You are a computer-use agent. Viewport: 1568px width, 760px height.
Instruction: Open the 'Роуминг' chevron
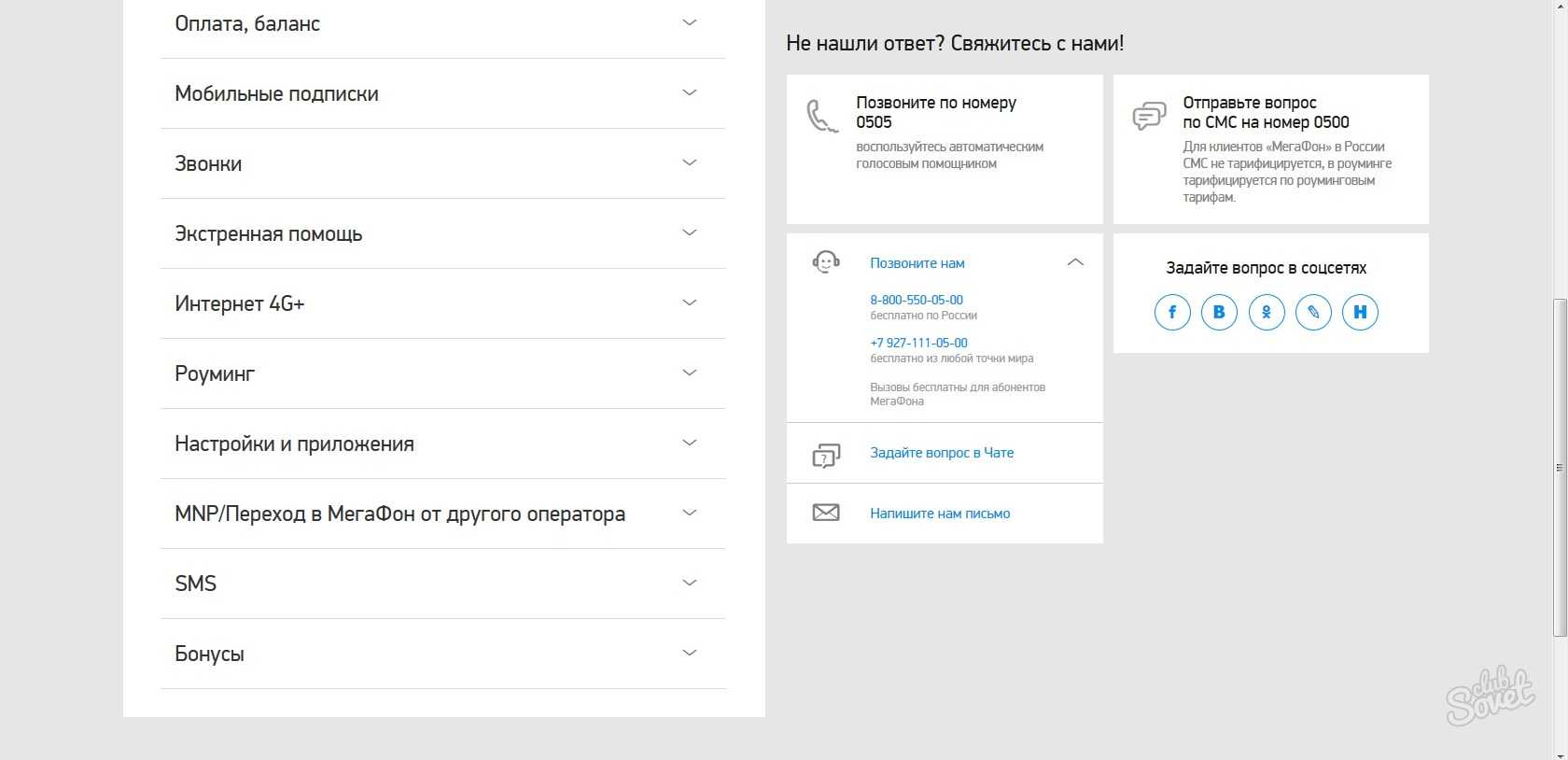(690, 373)
